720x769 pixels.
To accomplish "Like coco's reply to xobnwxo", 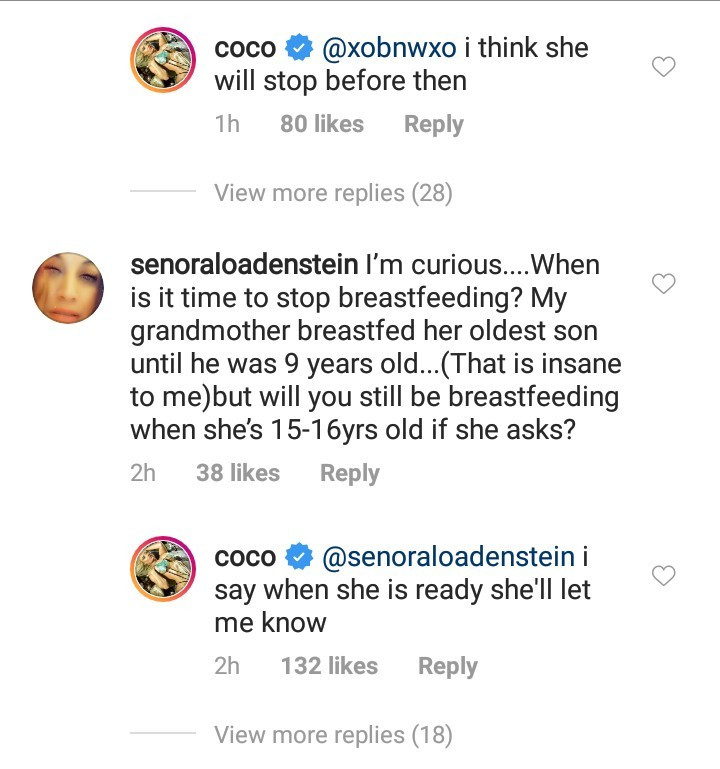I will tap(664, 67).
